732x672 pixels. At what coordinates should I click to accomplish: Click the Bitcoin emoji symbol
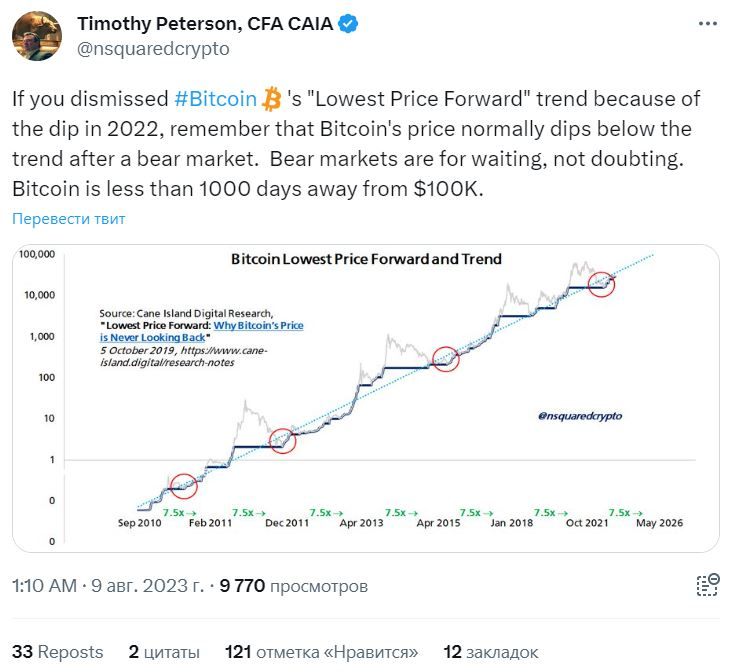(271, 99)
